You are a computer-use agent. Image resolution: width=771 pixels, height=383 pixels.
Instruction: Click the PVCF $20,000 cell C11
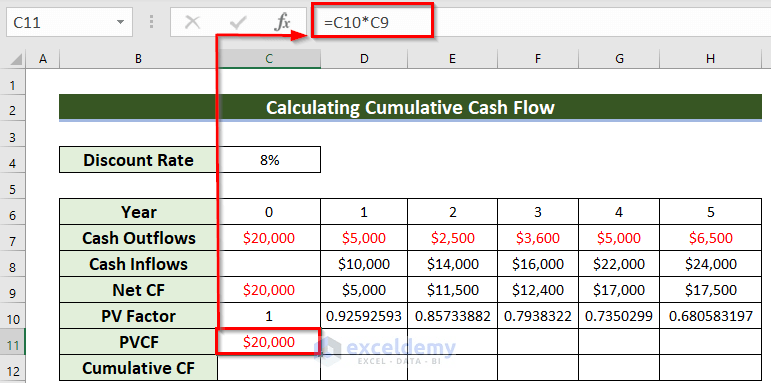269,342
